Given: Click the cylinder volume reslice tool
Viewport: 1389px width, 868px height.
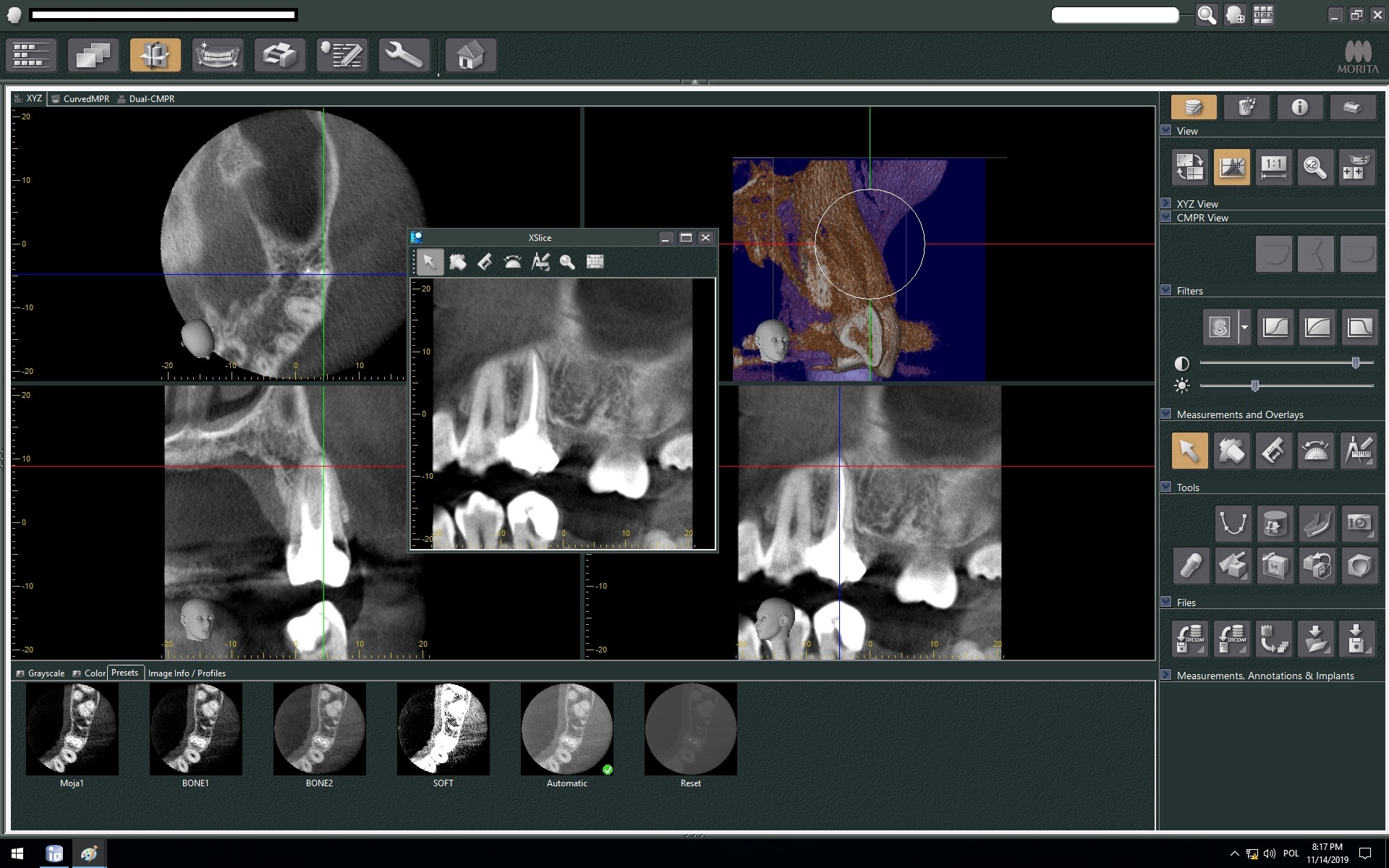Looking at the screenshot, I should pos(1275,523).
